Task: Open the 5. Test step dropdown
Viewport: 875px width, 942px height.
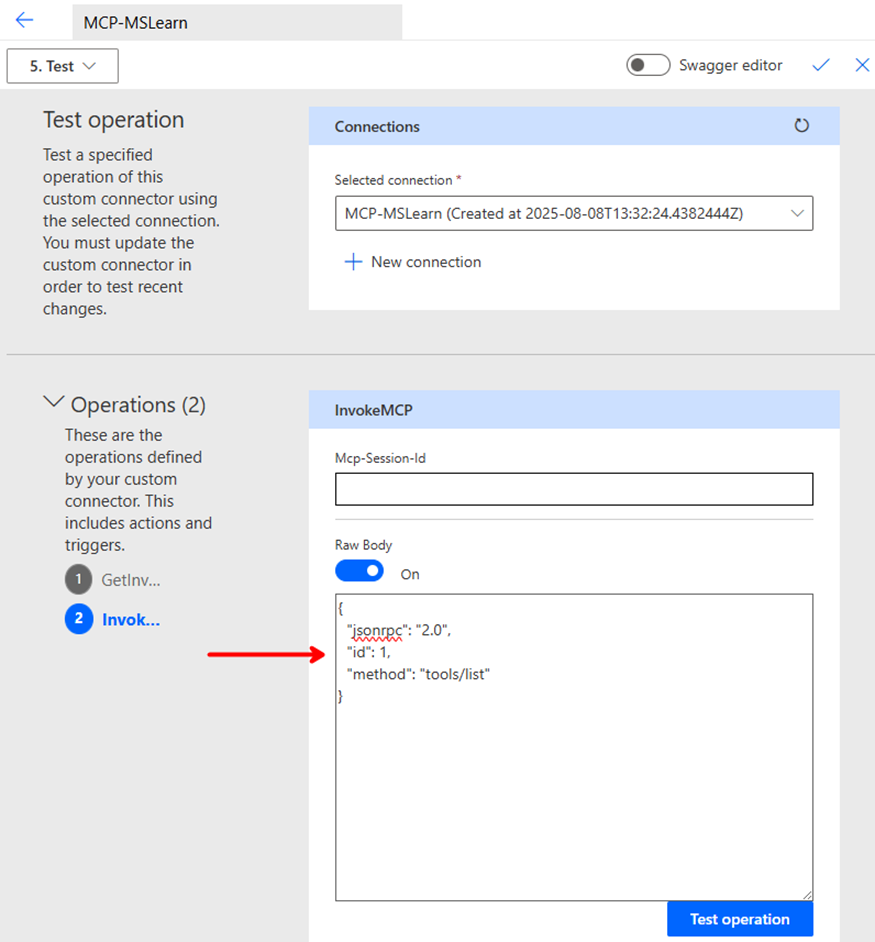Action: [62, 66]
